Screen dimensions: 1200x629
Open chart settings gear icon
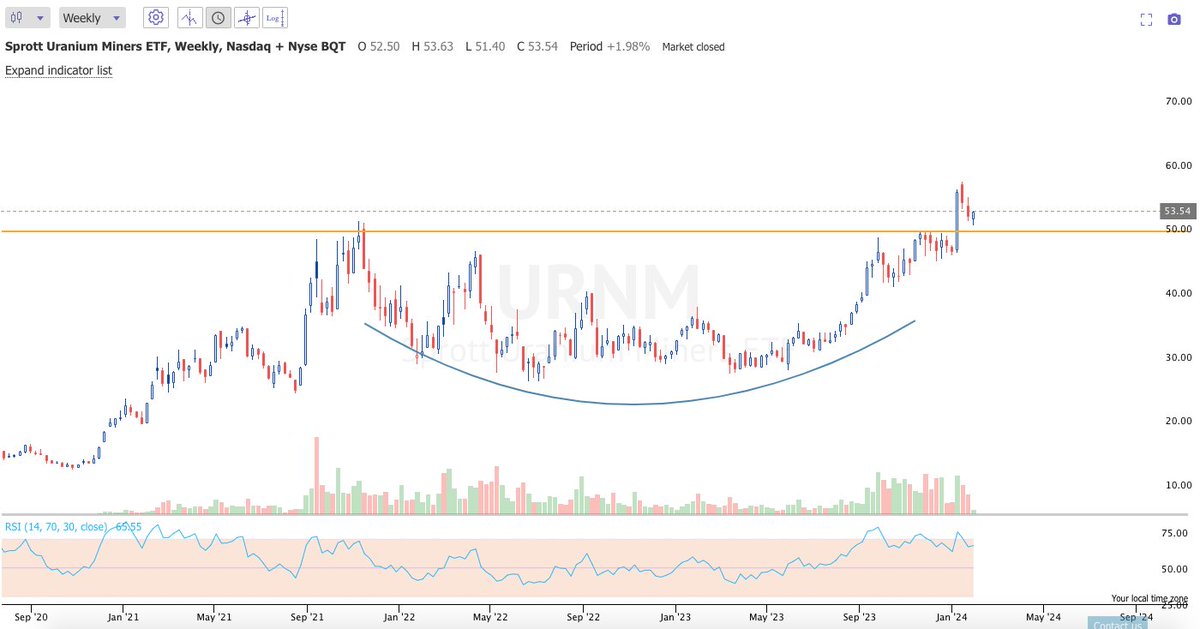point(155,17)
